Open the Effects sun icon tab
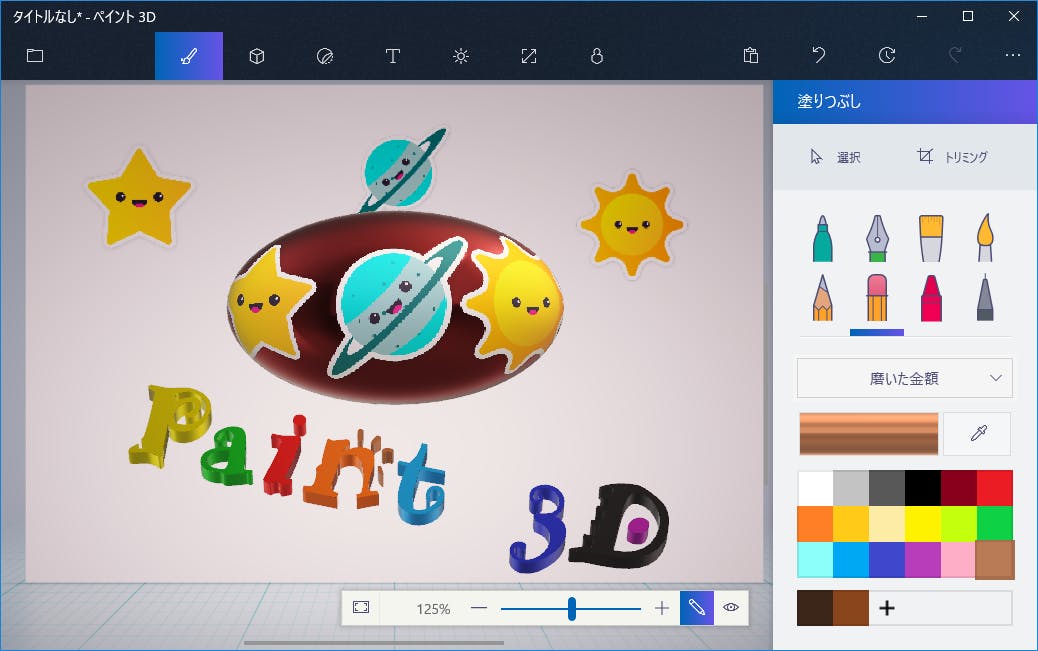1038x651 pixels. pyautogui.click(x=461, y=56)
